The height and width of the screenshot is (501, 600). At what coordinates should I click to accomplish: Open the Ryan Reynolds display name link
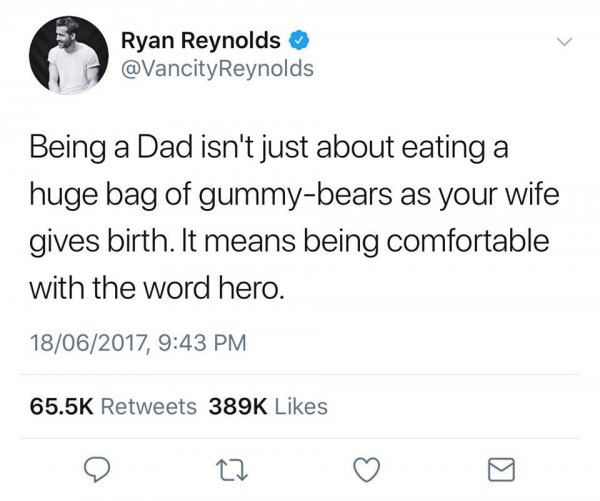click(x=200, y=41)
